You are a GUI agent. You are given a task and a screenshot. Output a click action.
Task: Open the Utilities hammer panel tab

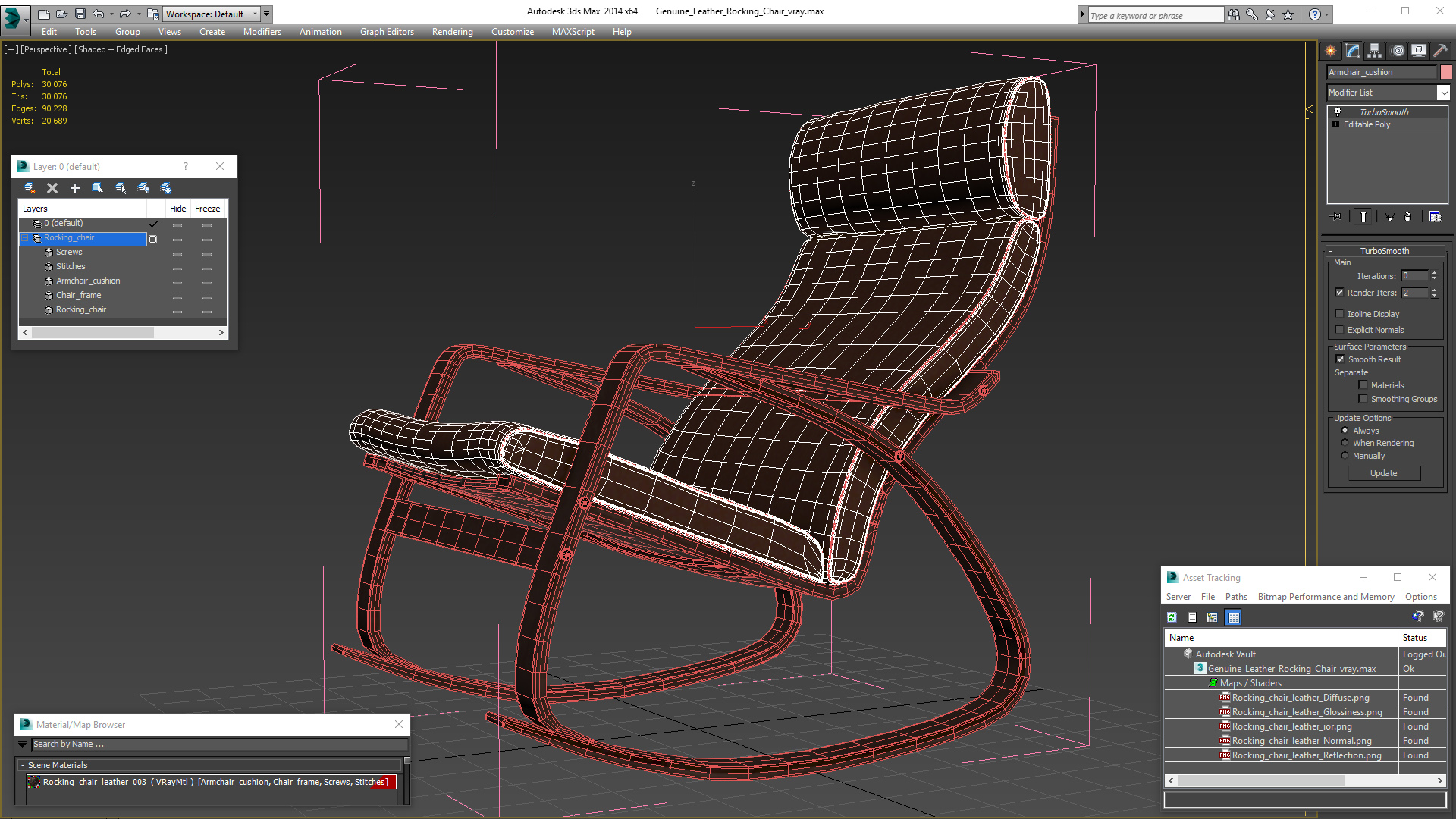point(1440,51)
